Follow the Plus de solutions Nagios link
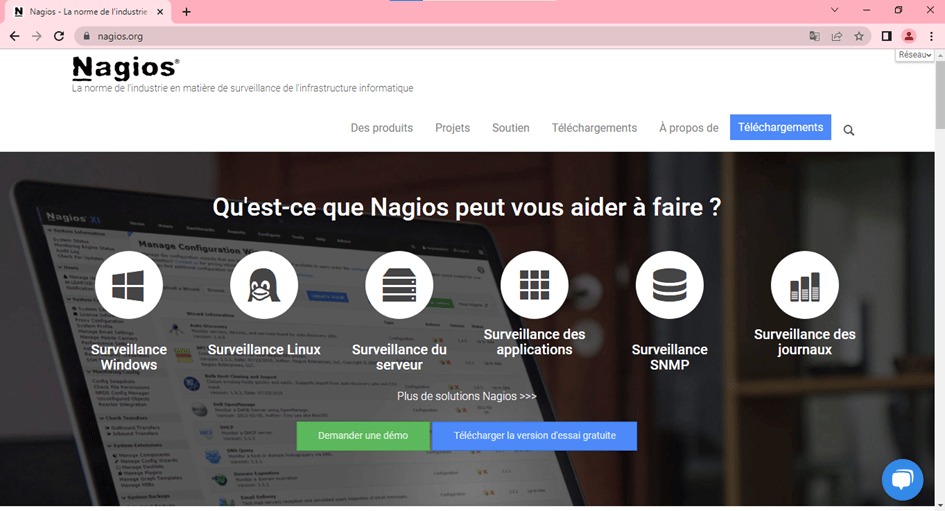Viewport: 945px width, 511px height. [x=466, y=396]
